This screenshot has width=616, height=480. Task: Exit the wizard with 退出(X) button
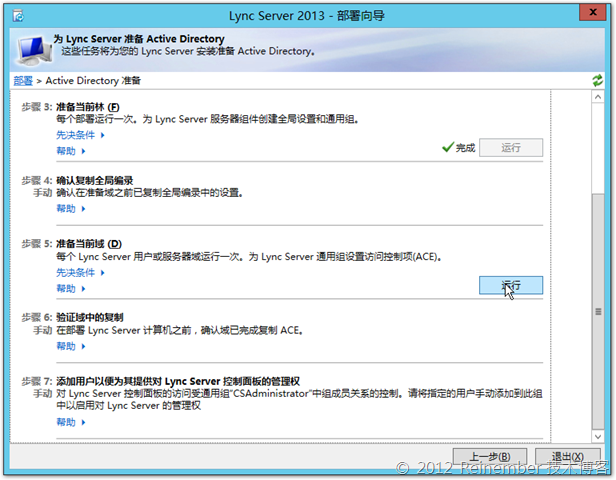[x=568, y=456]
